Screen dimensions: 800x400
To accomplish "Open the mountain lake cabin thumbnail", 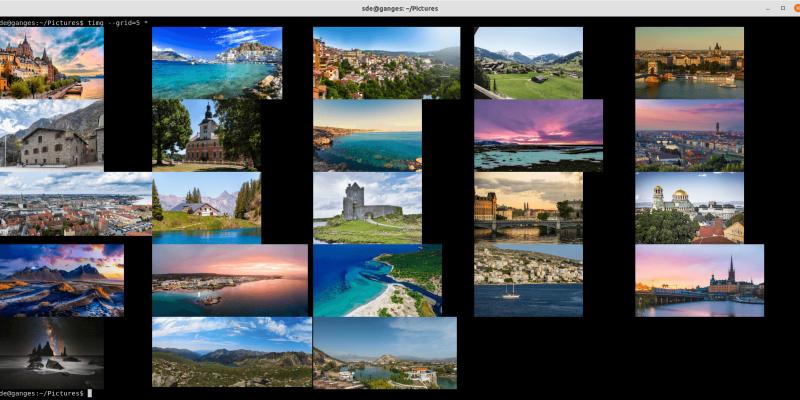I will click(x=206, y=208).
